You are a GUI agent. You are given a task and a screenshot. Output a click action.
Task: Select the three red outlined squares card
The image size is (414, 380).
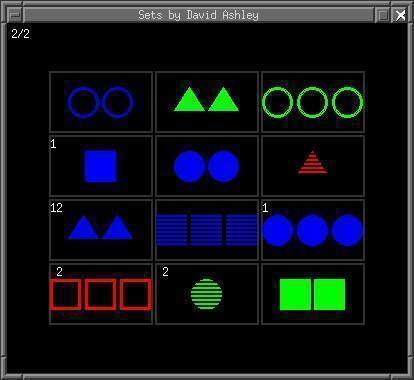click(101, 294)
